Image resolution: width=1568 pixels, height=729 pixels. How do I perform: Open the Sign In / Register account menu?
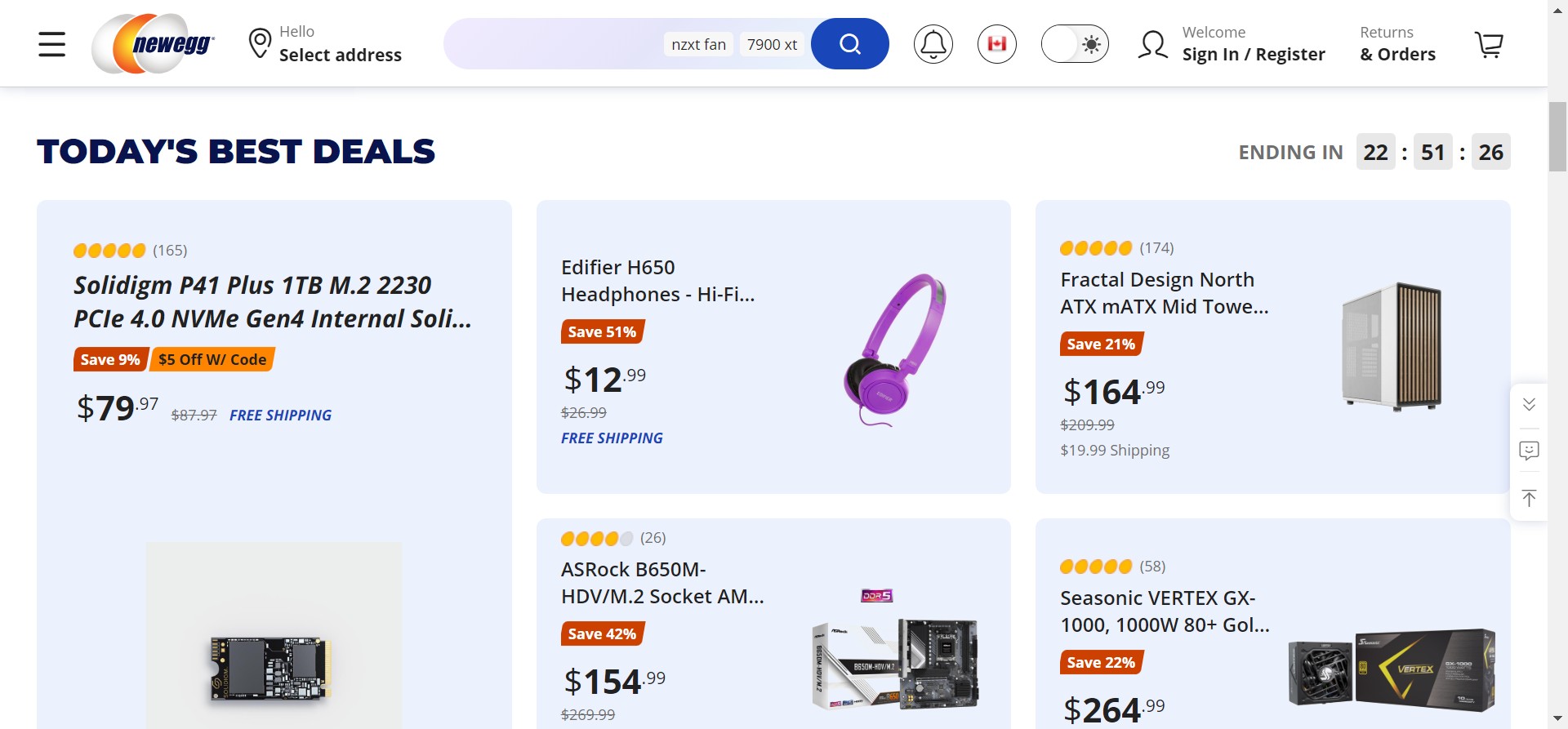click(1232, 44)
